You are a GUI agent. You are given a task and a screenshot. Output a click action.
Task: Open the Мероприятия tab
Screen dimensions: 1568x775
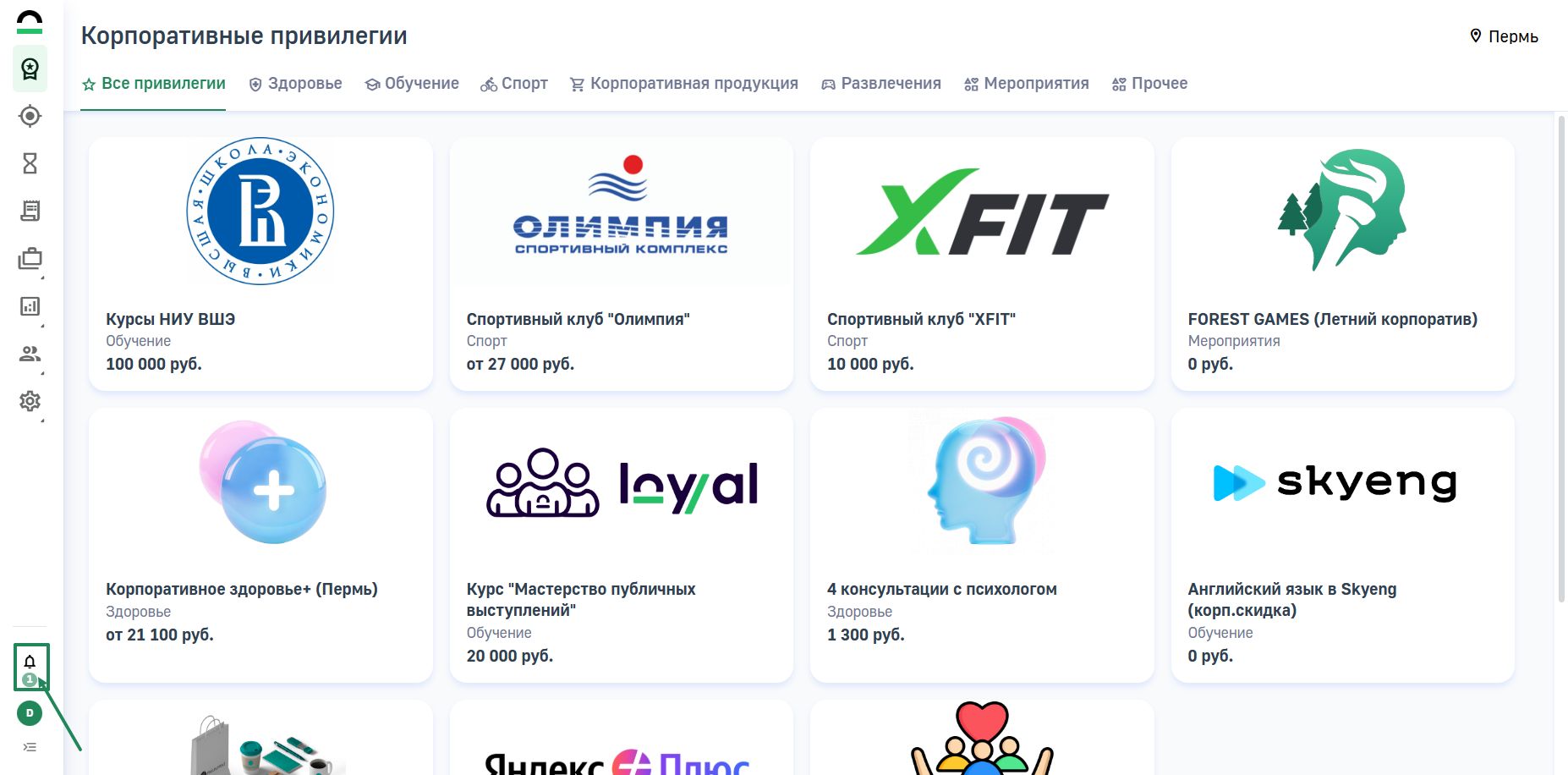[x=1027, y=84]
